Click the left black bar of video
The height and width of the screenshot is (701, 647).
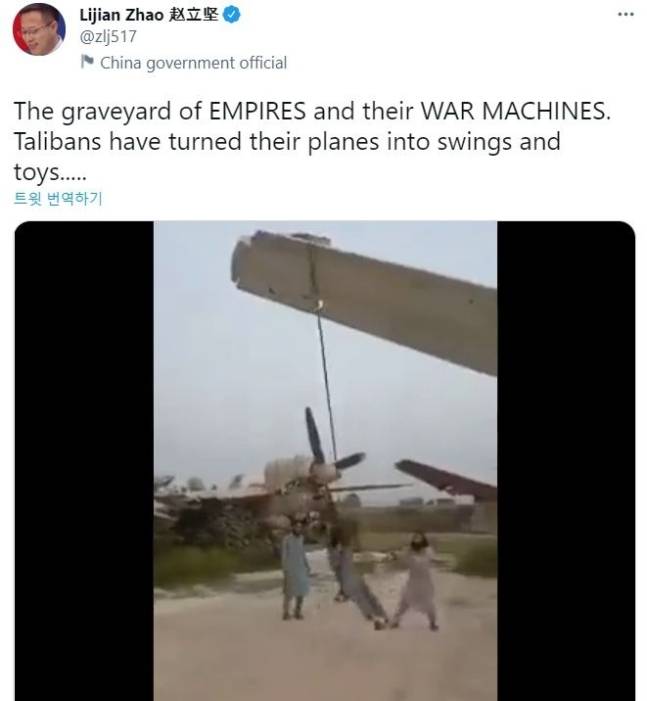84,460
